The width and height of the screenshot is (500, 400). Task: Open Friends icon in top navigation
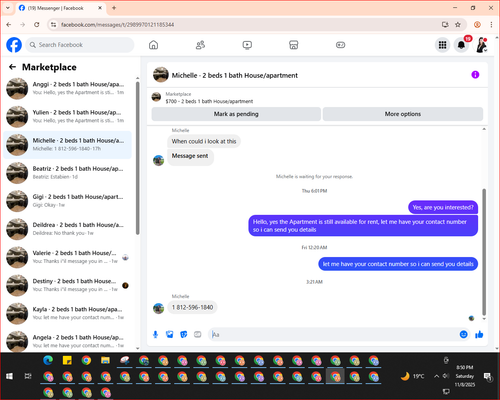tap(200, 45)
